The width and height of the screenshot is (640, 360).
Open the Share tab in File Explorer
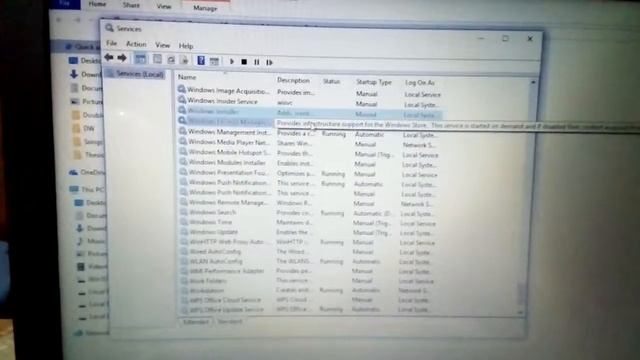point(131,5)
